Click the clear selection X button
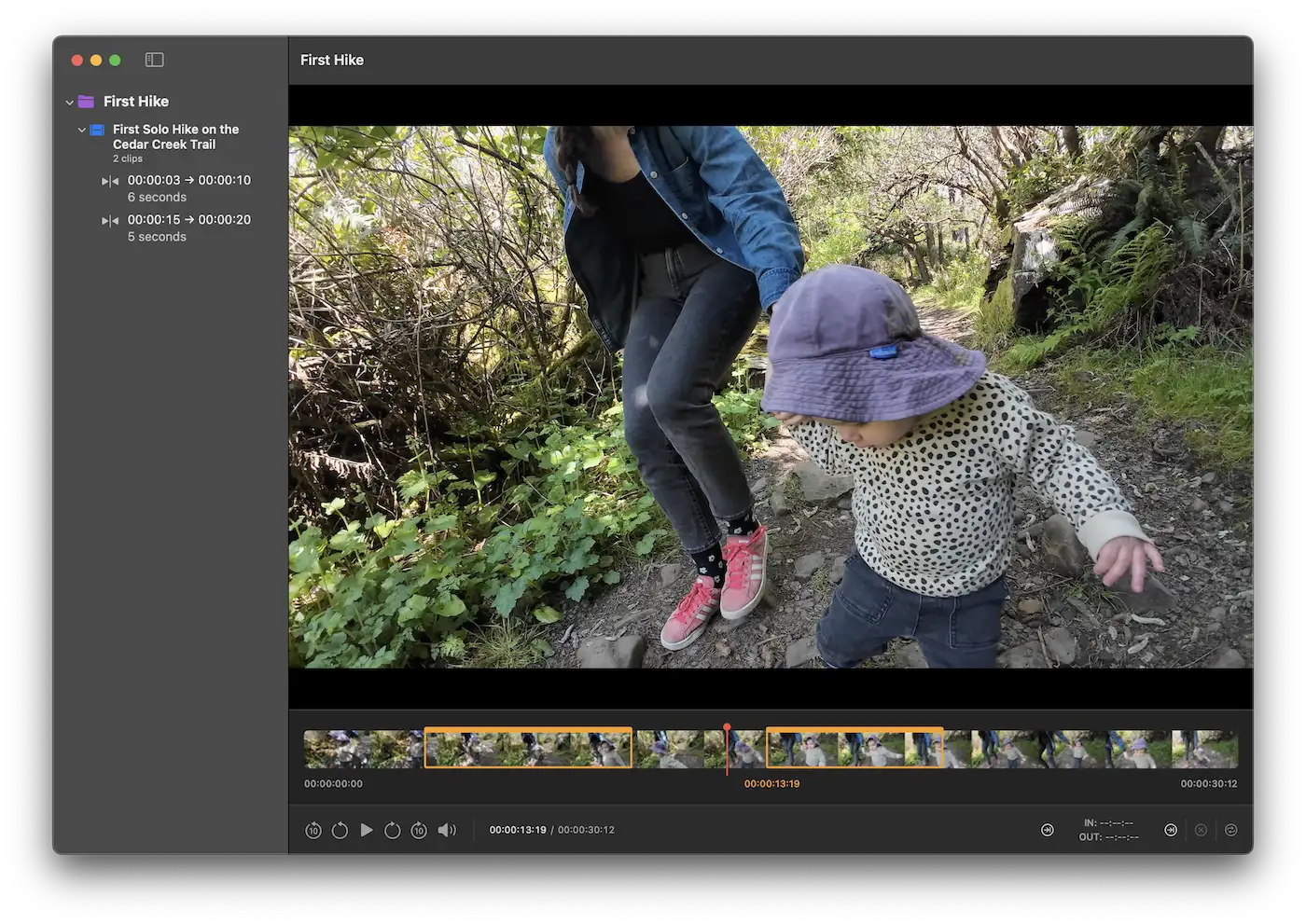The height and width of the screenshot is (924, 1306). pos(1201,830)
